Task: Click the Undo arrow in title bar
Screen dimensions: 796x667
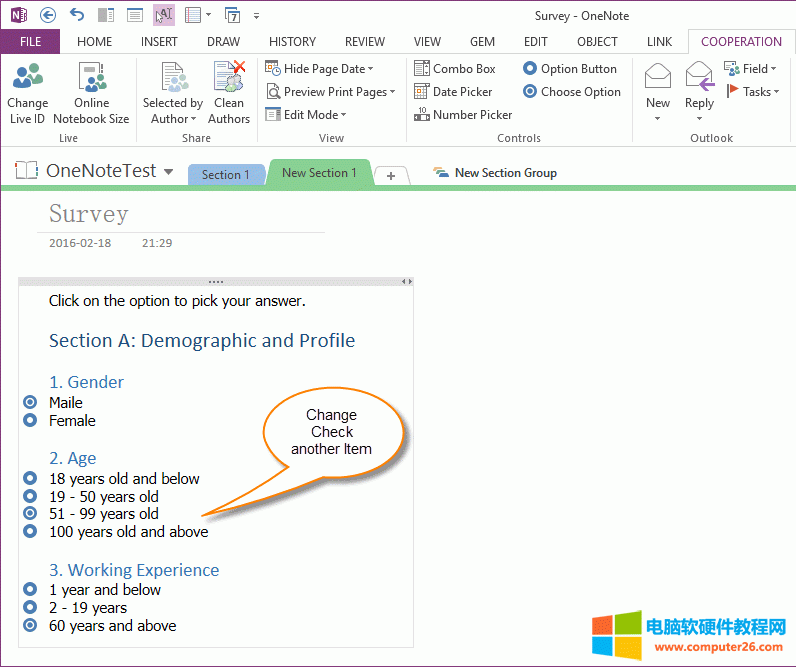Action: point(77,15)
